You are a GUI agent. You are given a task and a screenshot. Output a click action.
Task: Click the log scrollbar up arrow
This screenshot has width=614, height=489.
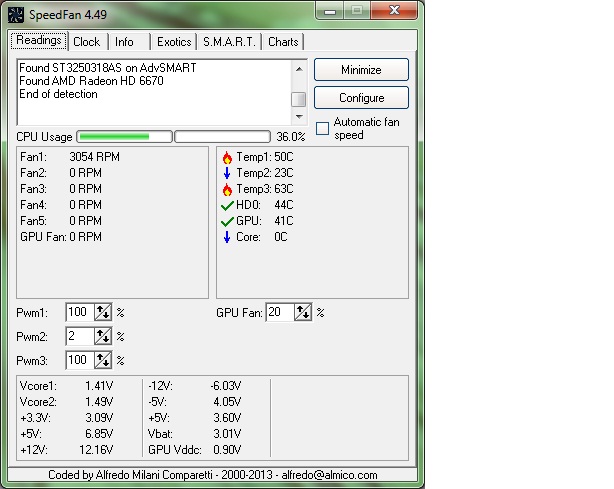(x=299, y=69)
